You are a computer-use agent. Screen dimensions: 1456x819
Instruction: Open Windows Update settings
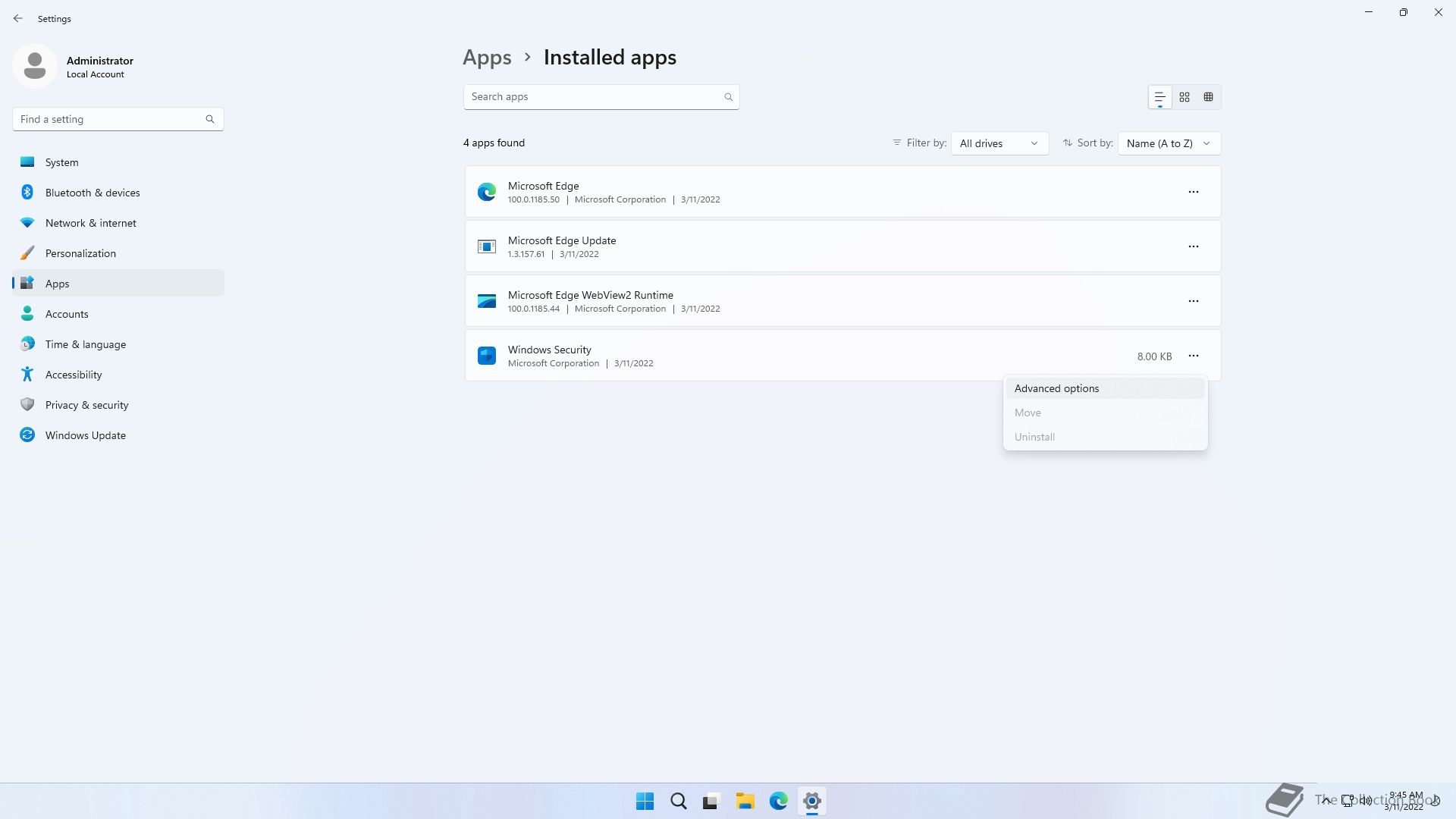(x=118, y=435)
